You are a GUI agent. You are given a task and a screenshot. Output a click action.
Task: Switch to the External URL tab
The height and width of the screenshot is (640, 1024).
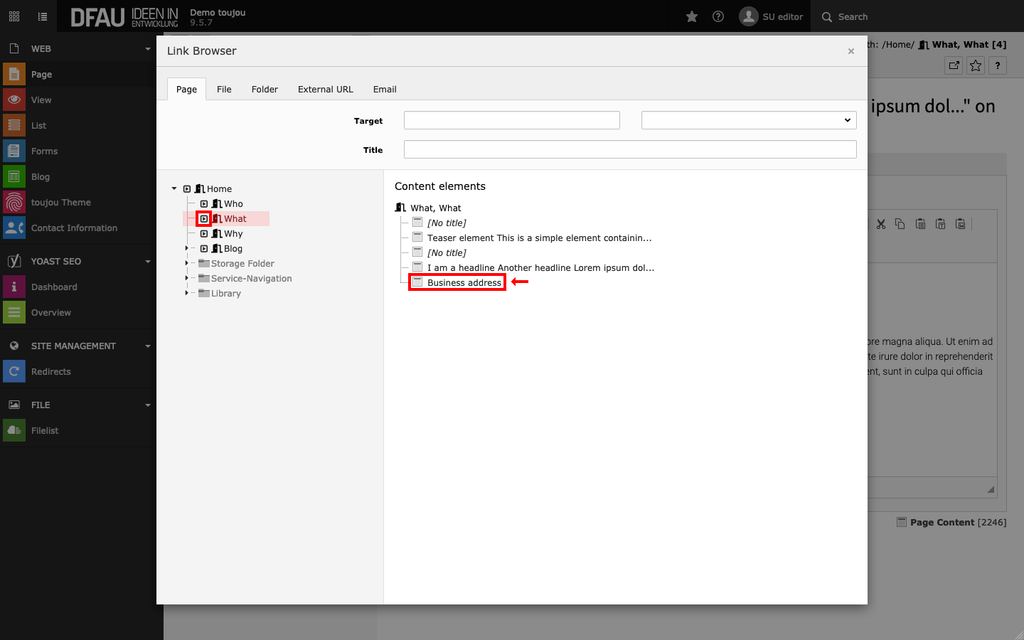[325, 89]
